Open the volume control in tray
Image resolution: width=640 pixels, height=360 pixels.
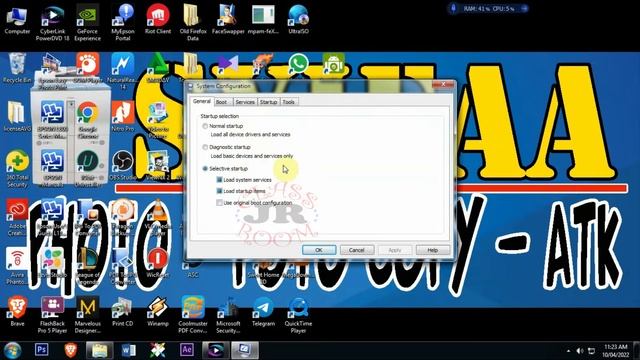tap(580, 351)
